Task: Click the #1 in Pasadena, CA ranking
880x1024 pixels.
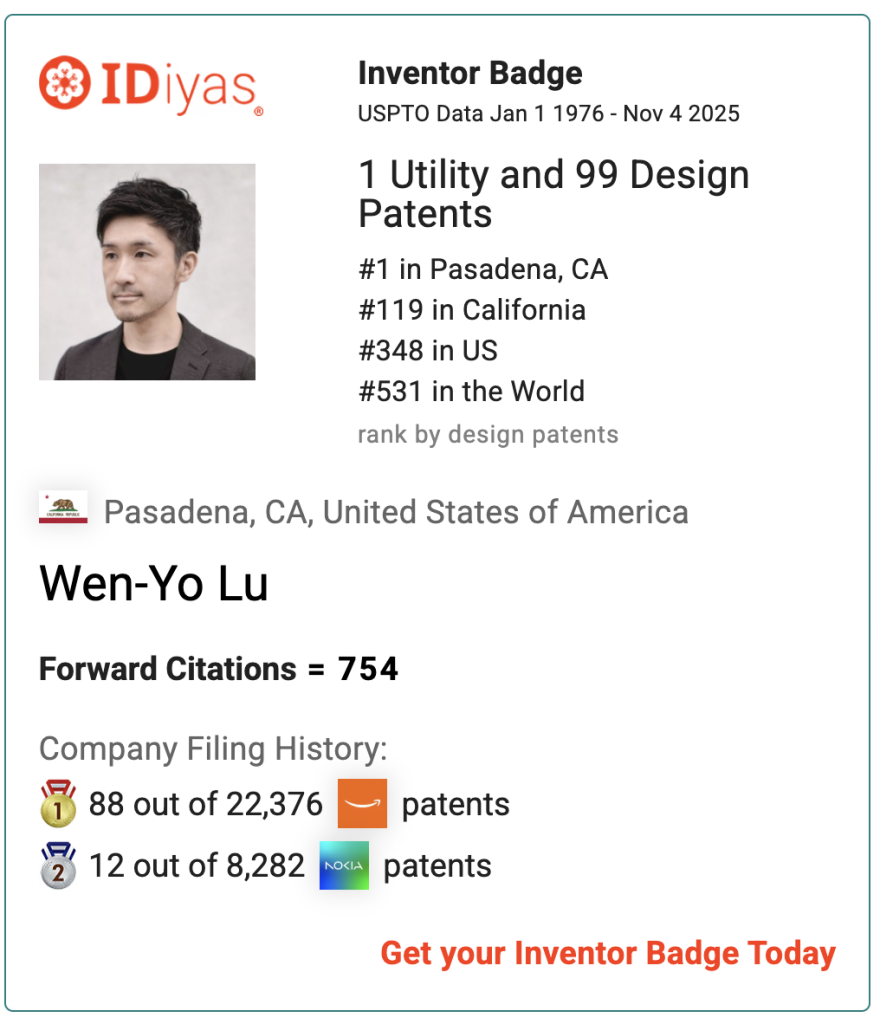Action: (x=483, y=269)
